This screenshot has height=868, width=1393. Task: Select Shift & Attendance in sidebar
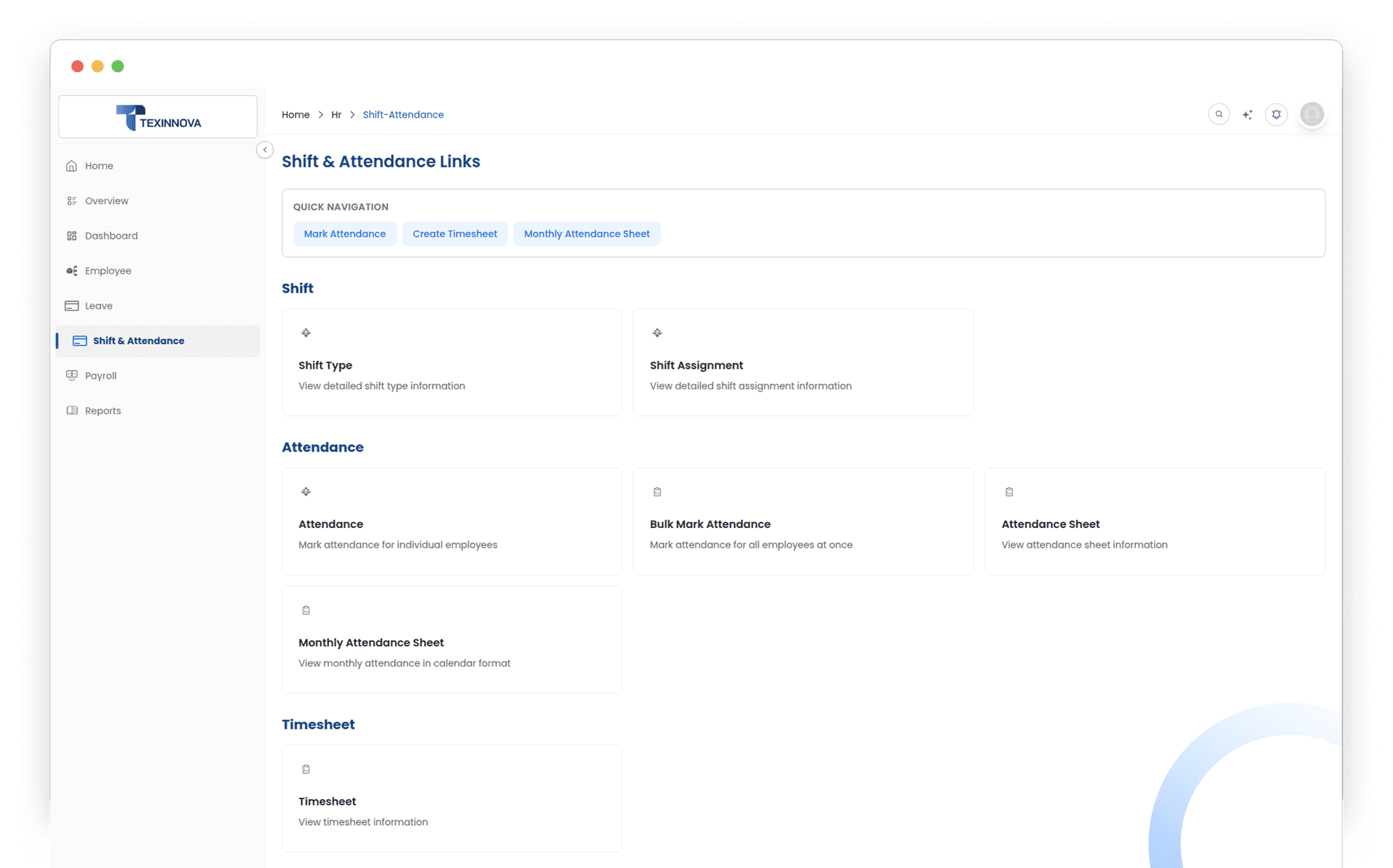pyautogui.click(x=138, y=340)
